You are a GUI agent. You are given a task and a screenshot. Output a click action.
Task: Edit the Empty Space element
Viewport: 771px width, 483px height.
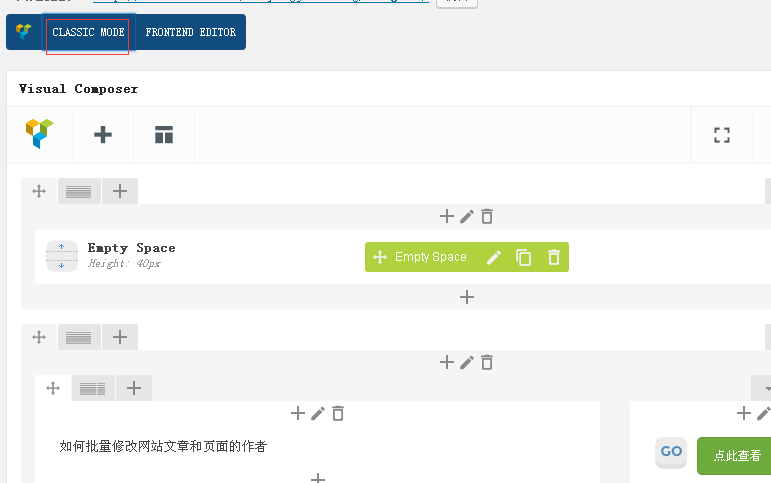494,257
